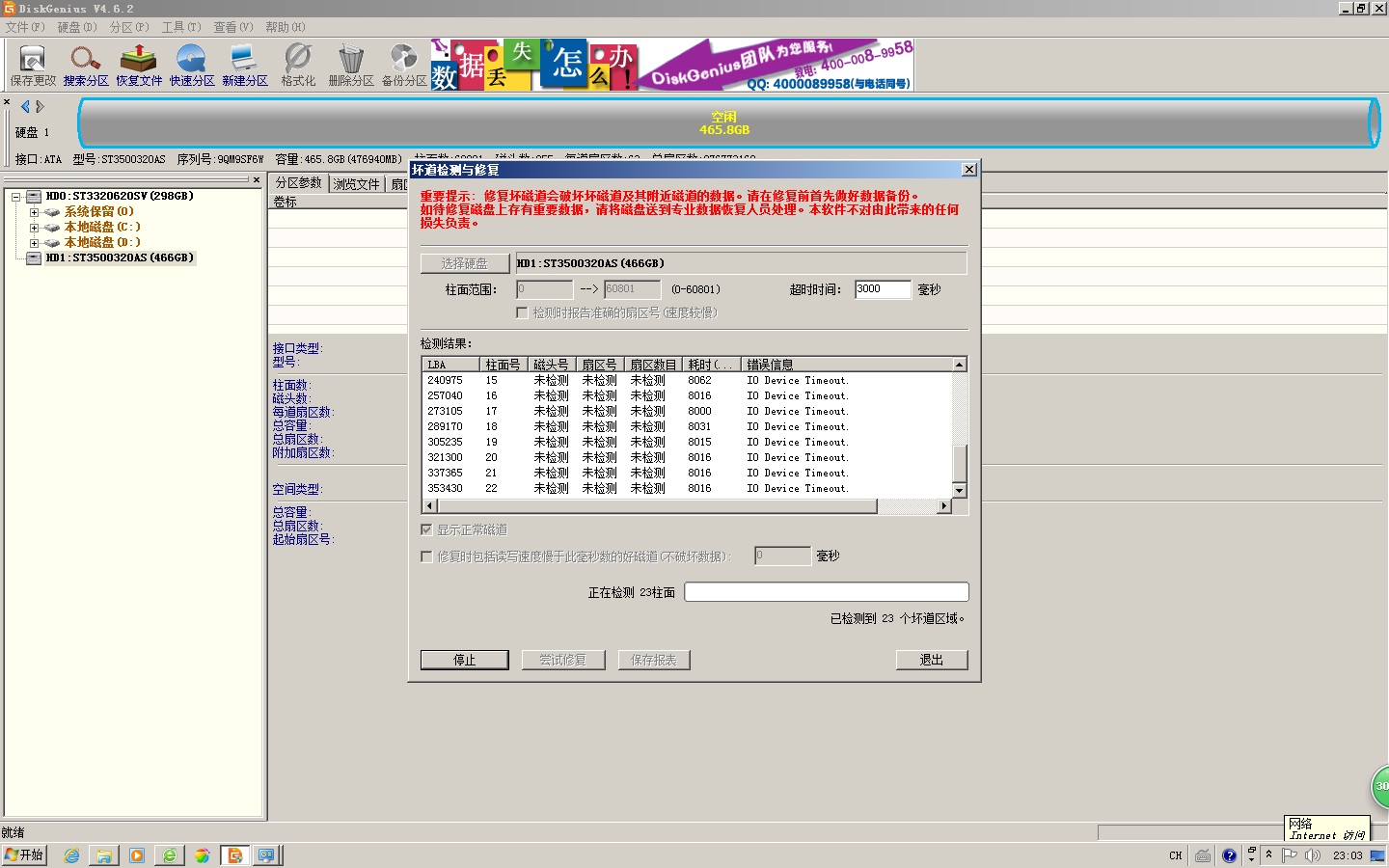1389x868 pixels.
Task: Collapse the HD0:ST3320620SV tree node
Action: (x=16, y=197)
